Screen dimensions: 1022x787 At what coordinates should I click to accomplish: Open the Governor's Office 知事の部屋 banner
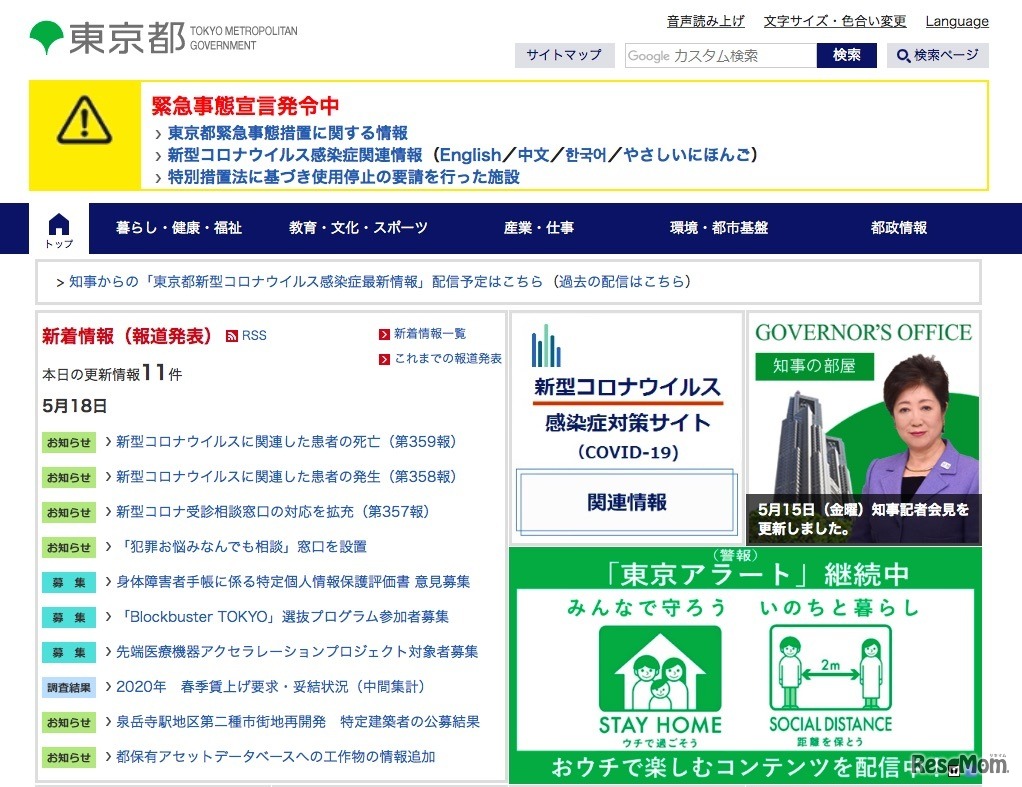(x=864, y=428)
